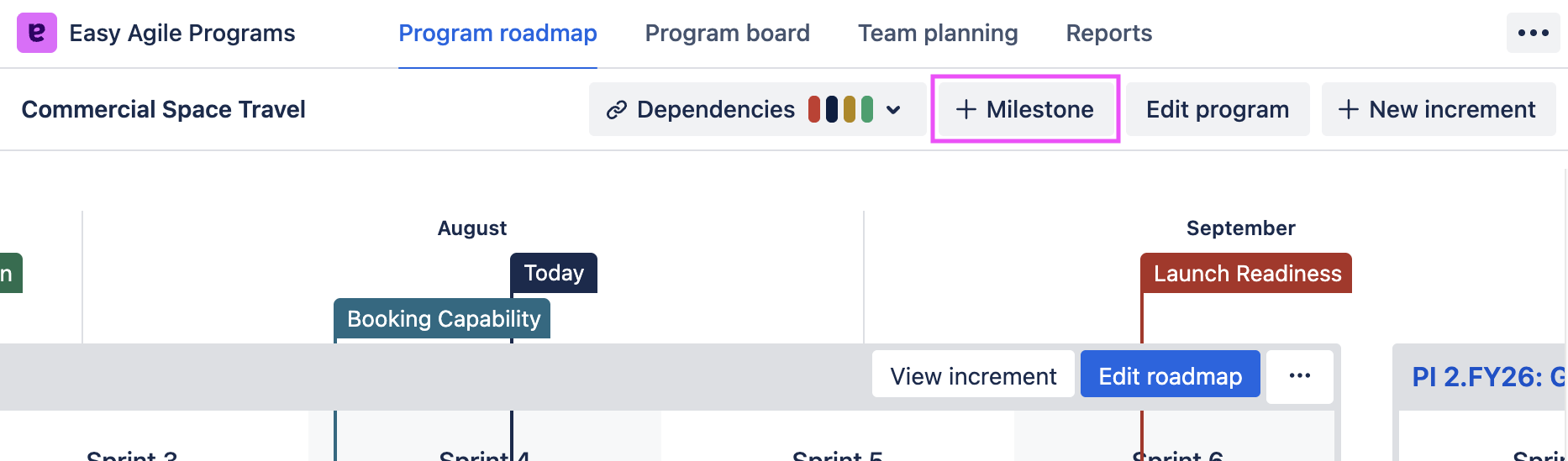Click the green dependency color indicator
1568x461 pixels.
[x=867, y=109]
